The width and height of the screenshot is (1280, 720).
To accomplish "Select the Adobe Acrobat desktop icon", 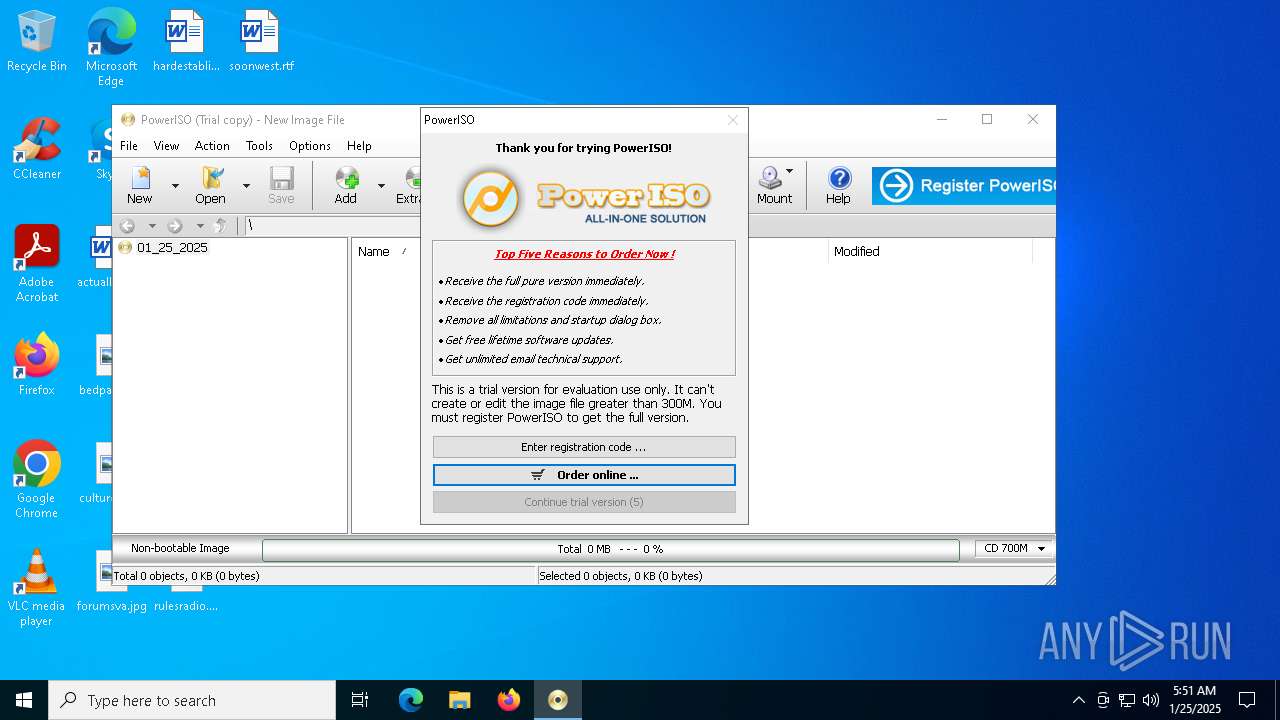I will 37,264.
